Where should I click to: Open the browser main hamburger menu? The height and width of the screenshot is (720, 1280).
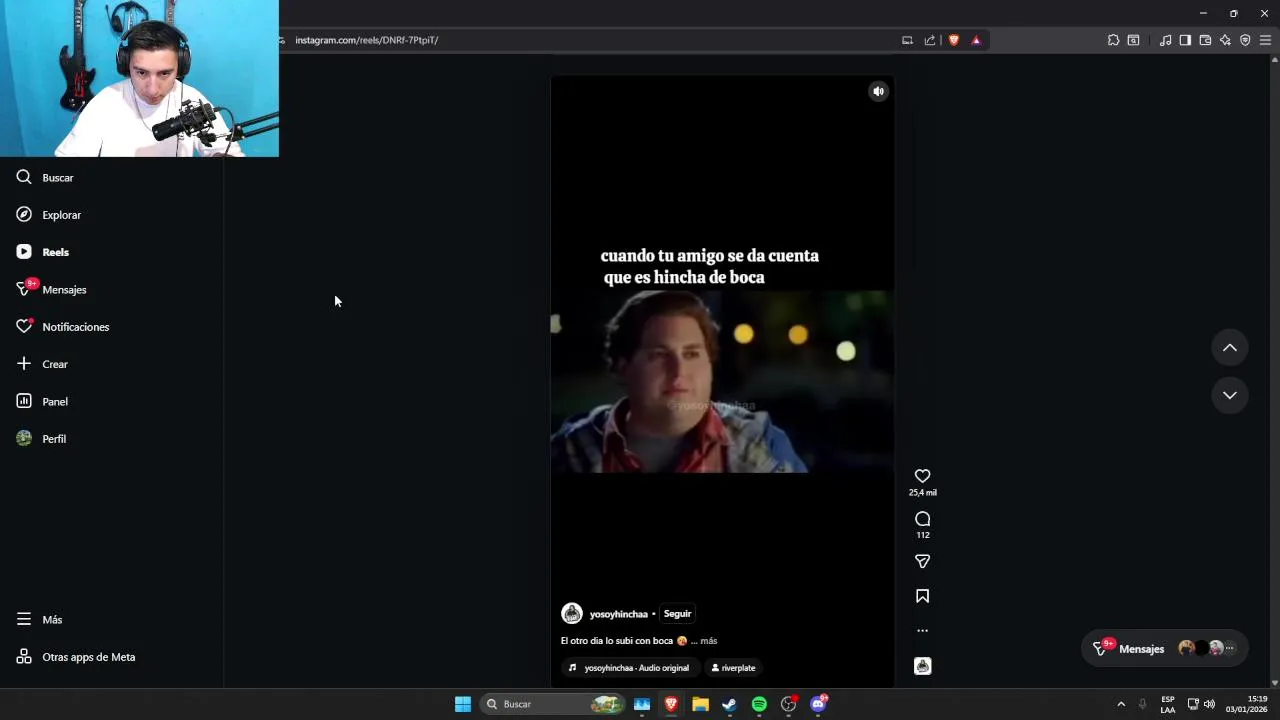[x=1265, y=40]
